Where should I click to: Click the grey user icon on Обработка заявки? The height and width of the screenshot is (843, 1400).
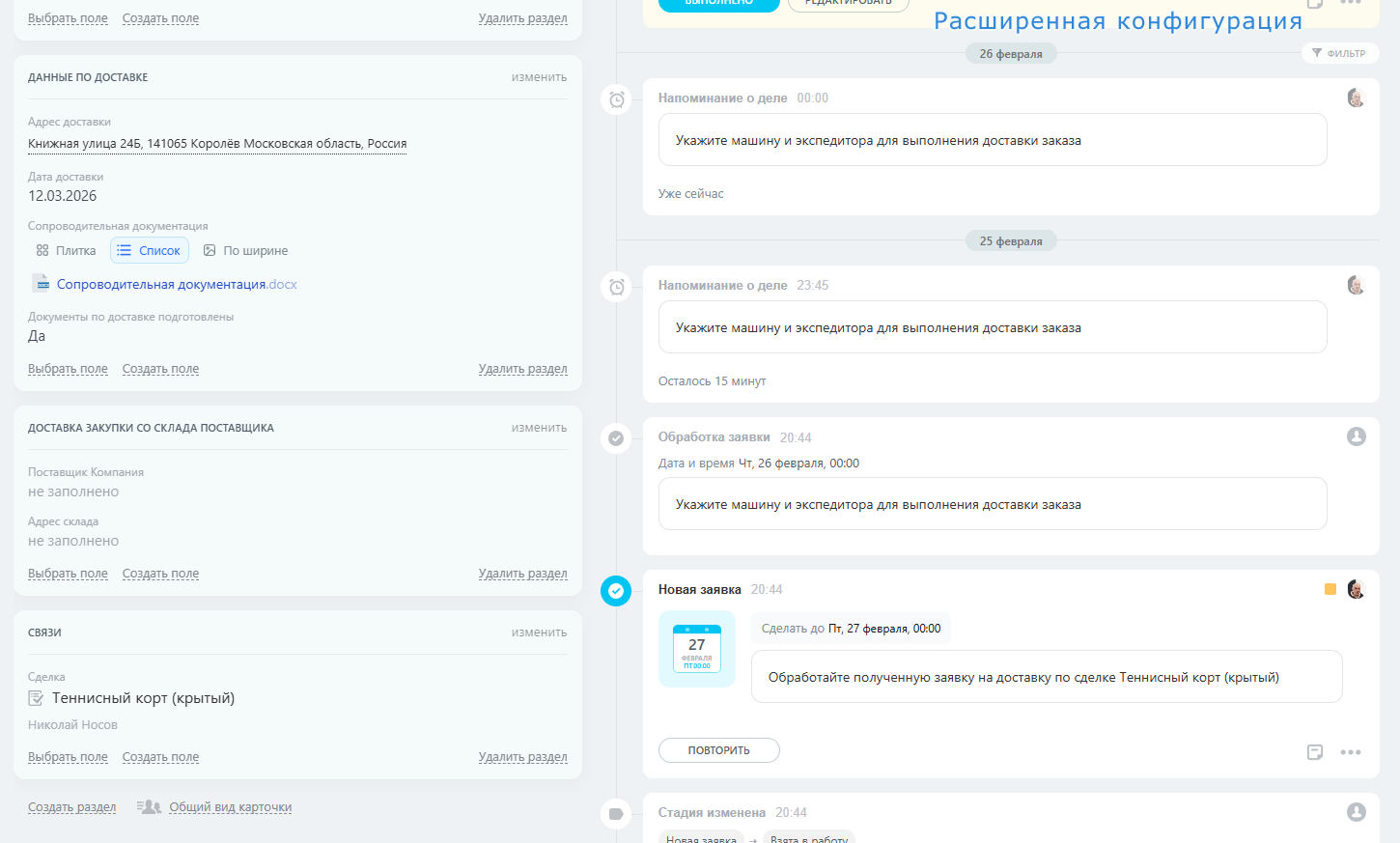point(1357,436)
